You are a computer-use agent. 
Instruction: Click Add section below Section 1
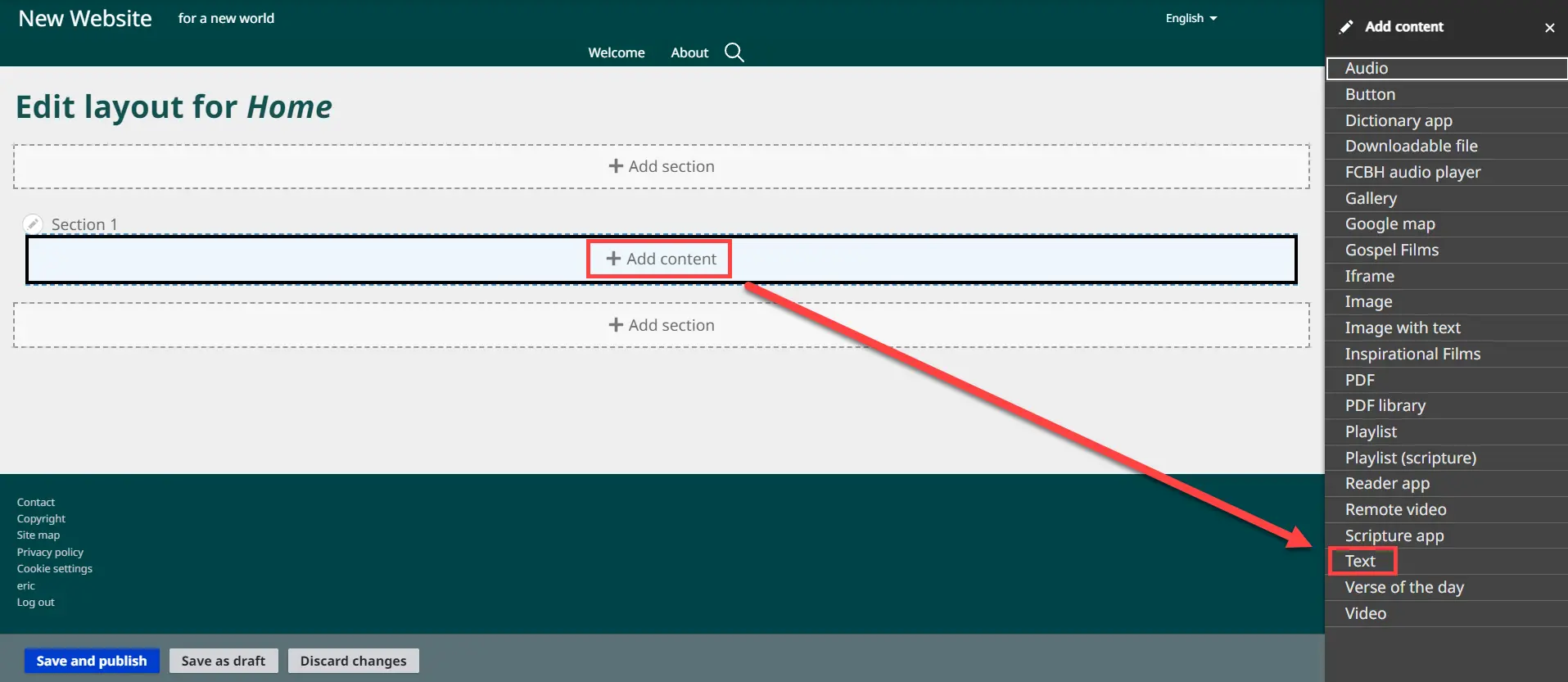click(661, 325)
